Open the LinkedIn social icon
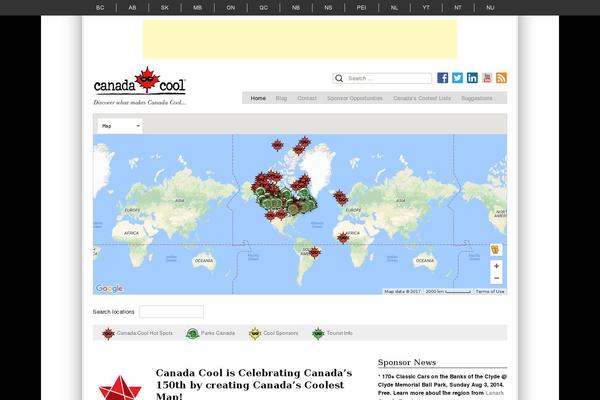The height and width of the screenshot is (400, 600). coord(472,78)
